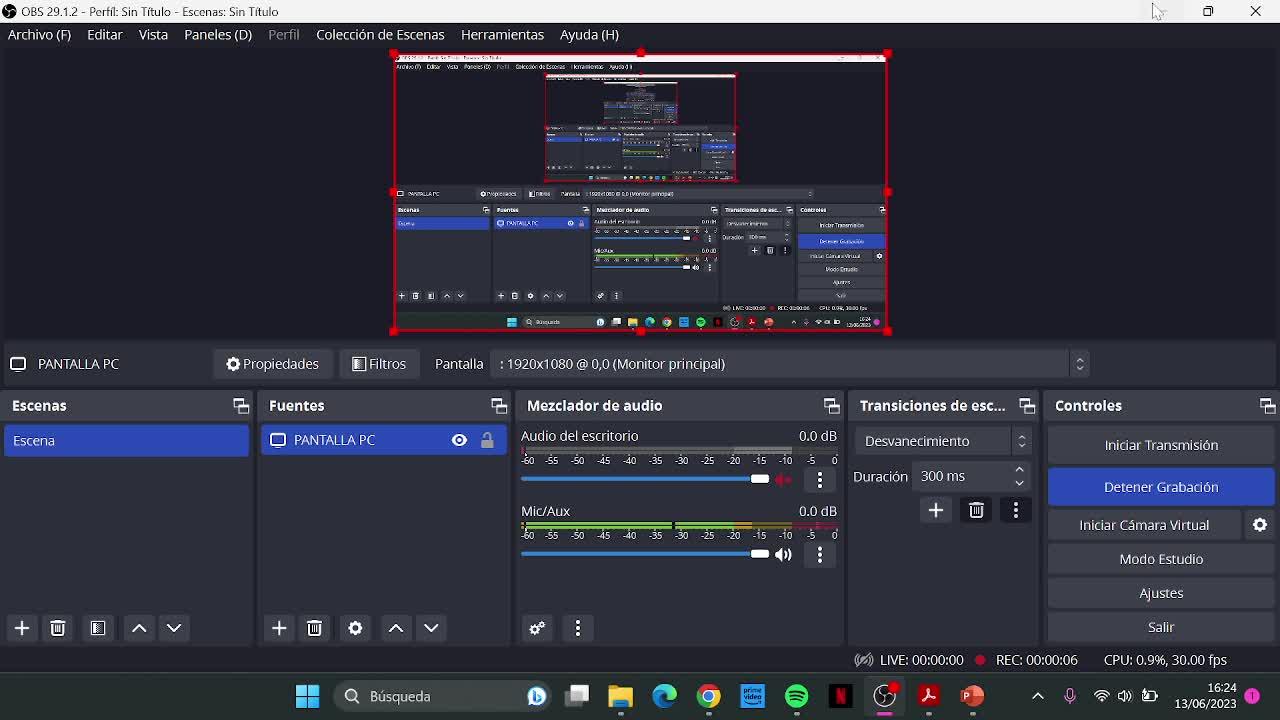Add a new transition with plus icon
This screenshot has height=720, width=1280.
pyautogui.click(x=936, y=511)
